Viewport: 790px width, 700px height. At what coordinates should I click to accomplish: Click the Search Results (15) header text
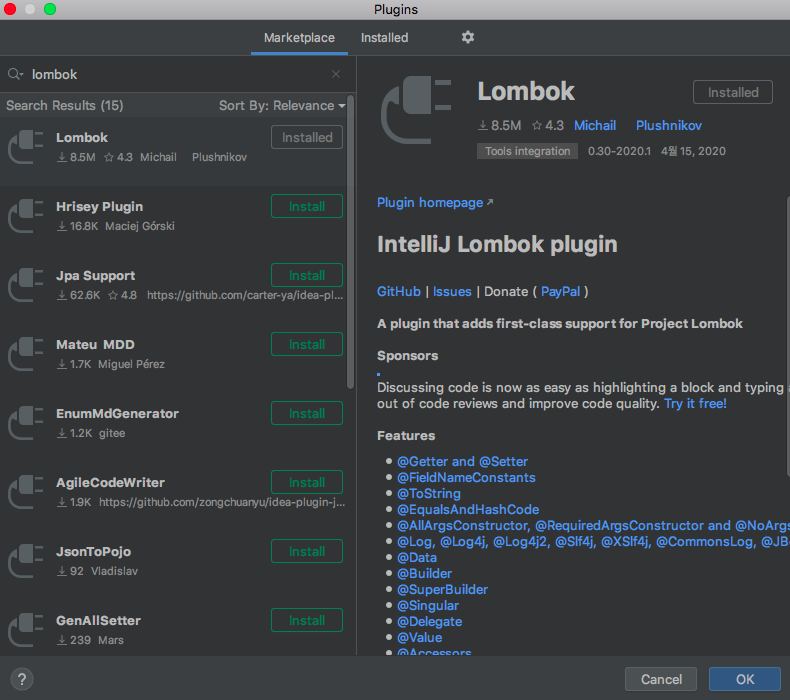(64, 105)
